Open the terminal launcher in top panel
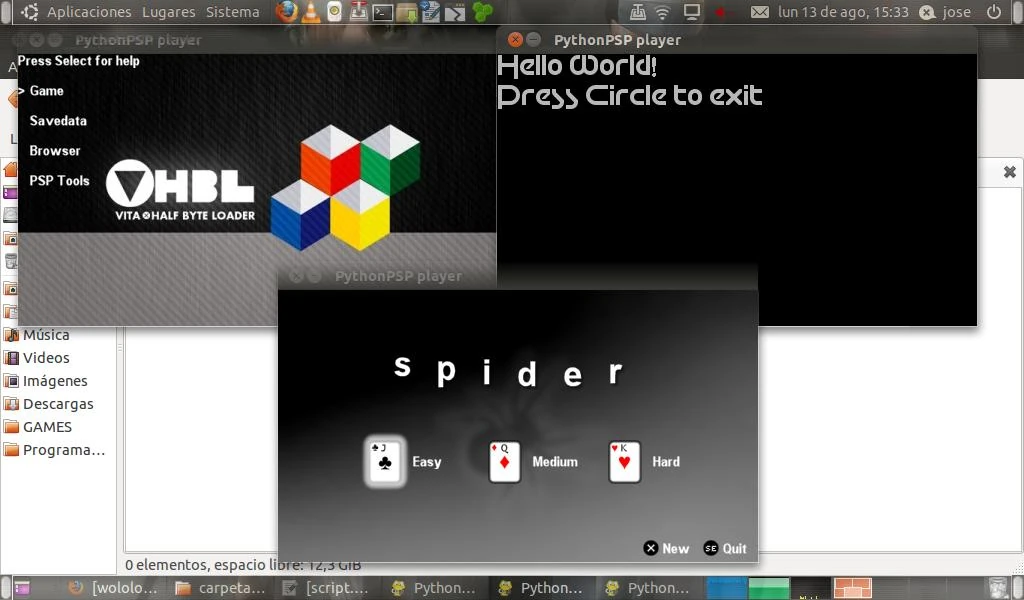The width and height of the screenshot is (1024, 600). click(383, 12)
